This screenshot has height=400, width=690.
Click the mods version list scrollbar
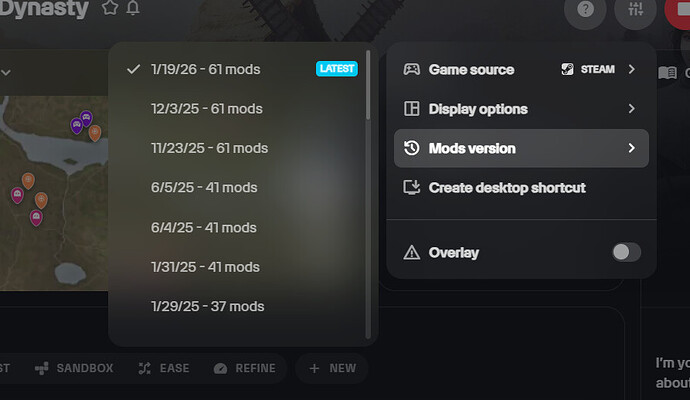pyautogui.click(x=368, y=84)
